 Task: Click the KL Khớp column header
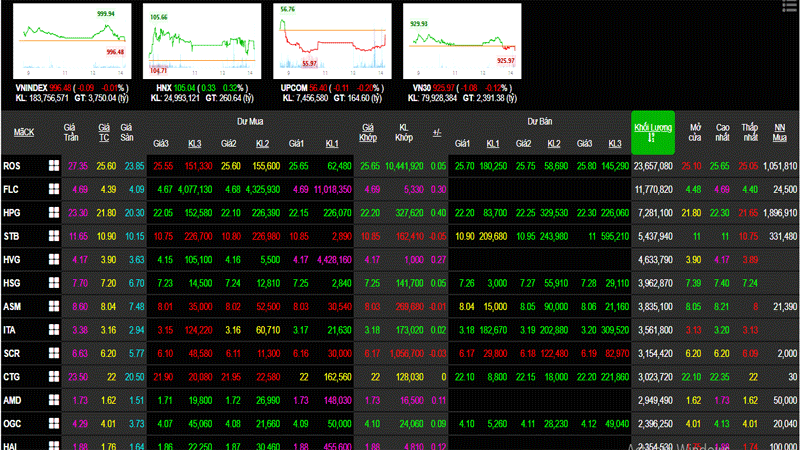[x=404, y=133]
